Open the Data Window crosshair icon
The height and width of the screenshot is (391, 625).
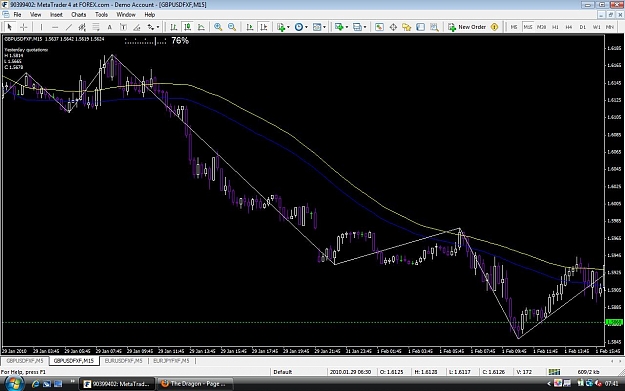point(393,27)
